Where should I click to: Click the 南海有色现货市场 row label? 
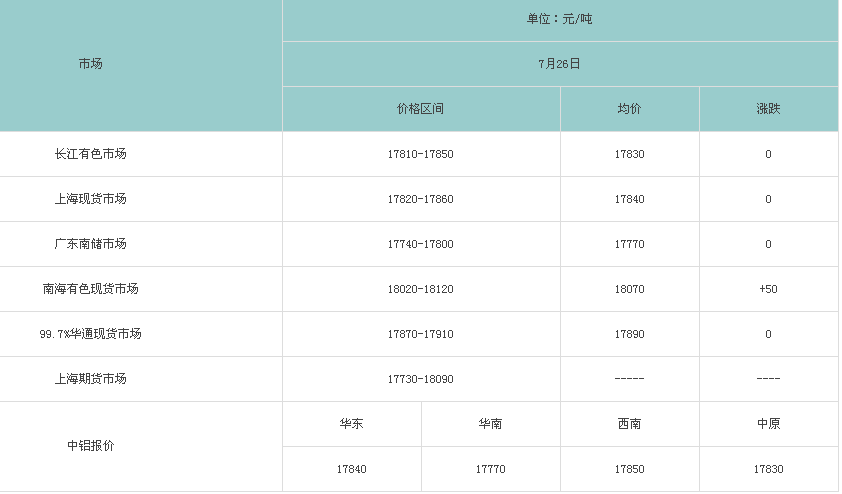point(90,289)
